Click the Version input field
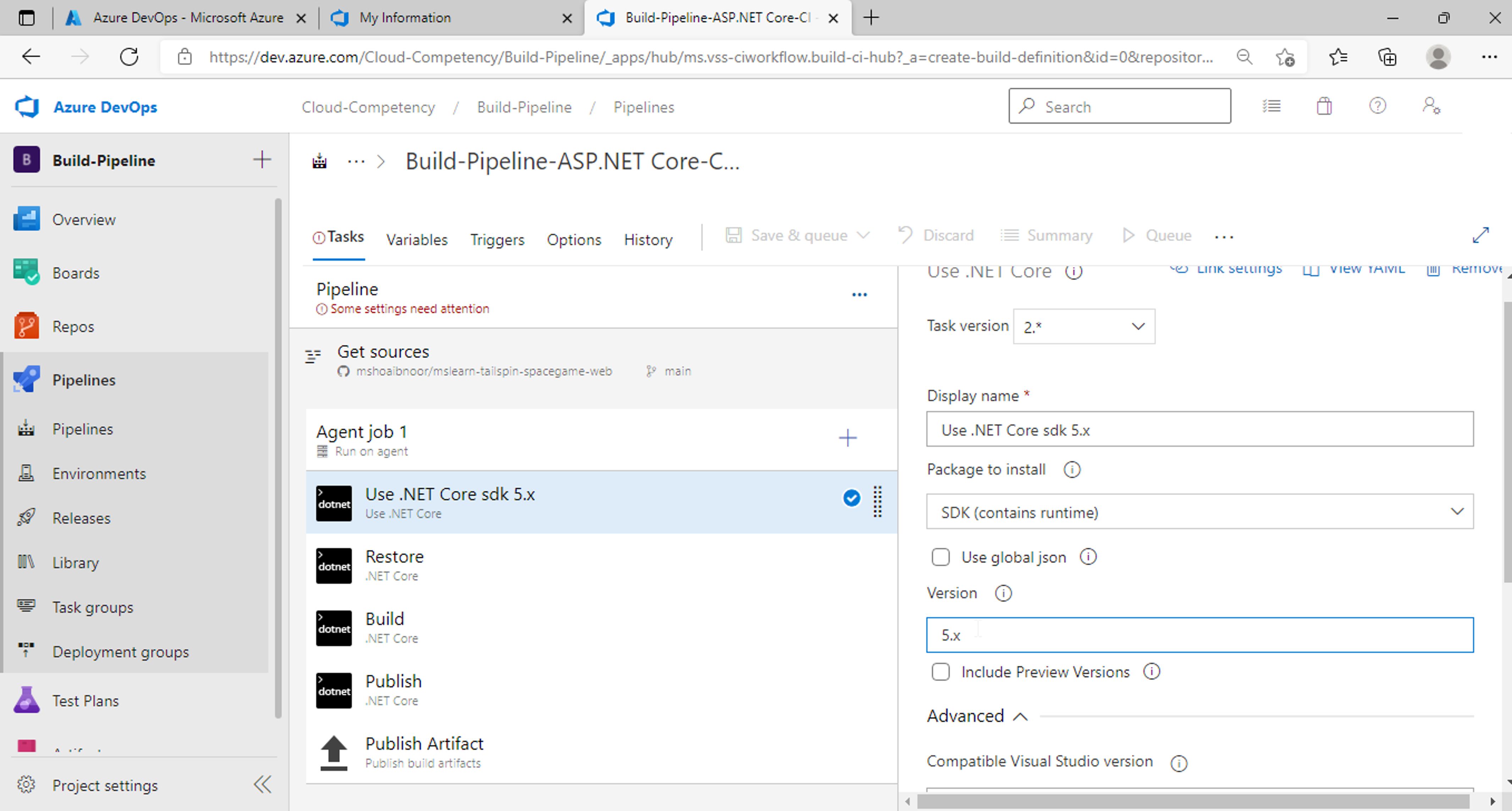1512x811 pixels. pos(1200,634)
